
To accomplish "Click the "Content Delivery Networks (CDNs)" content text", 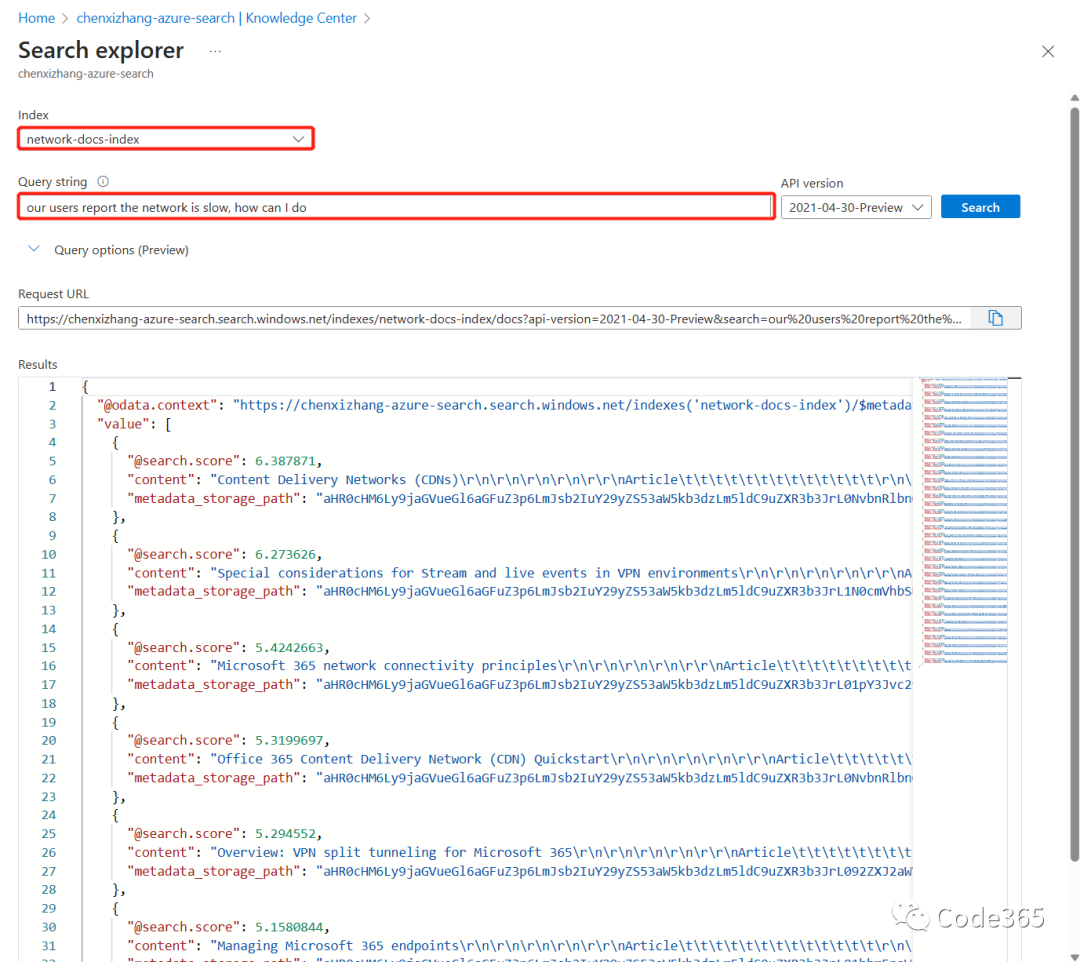I will [338, 480].
